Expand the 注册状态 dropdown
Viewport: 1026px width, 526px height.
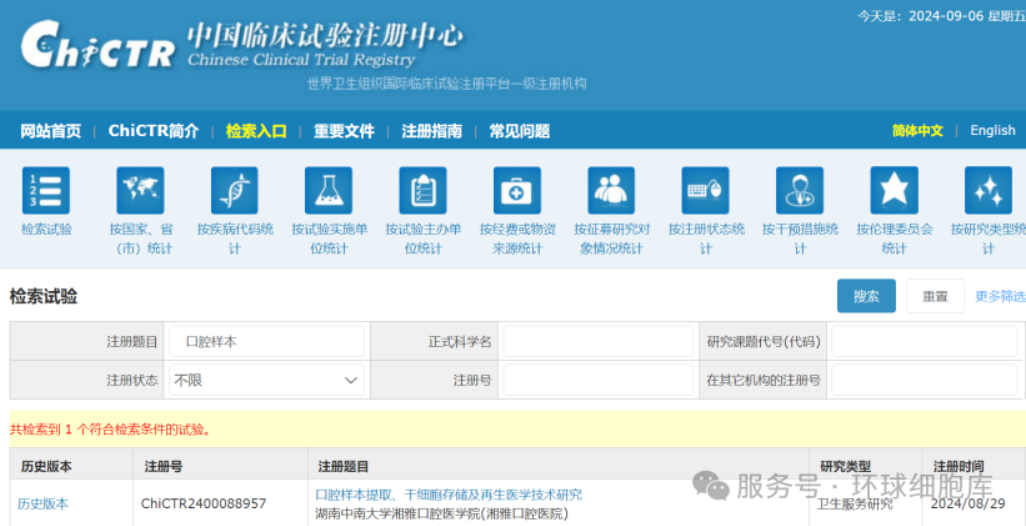266,380
